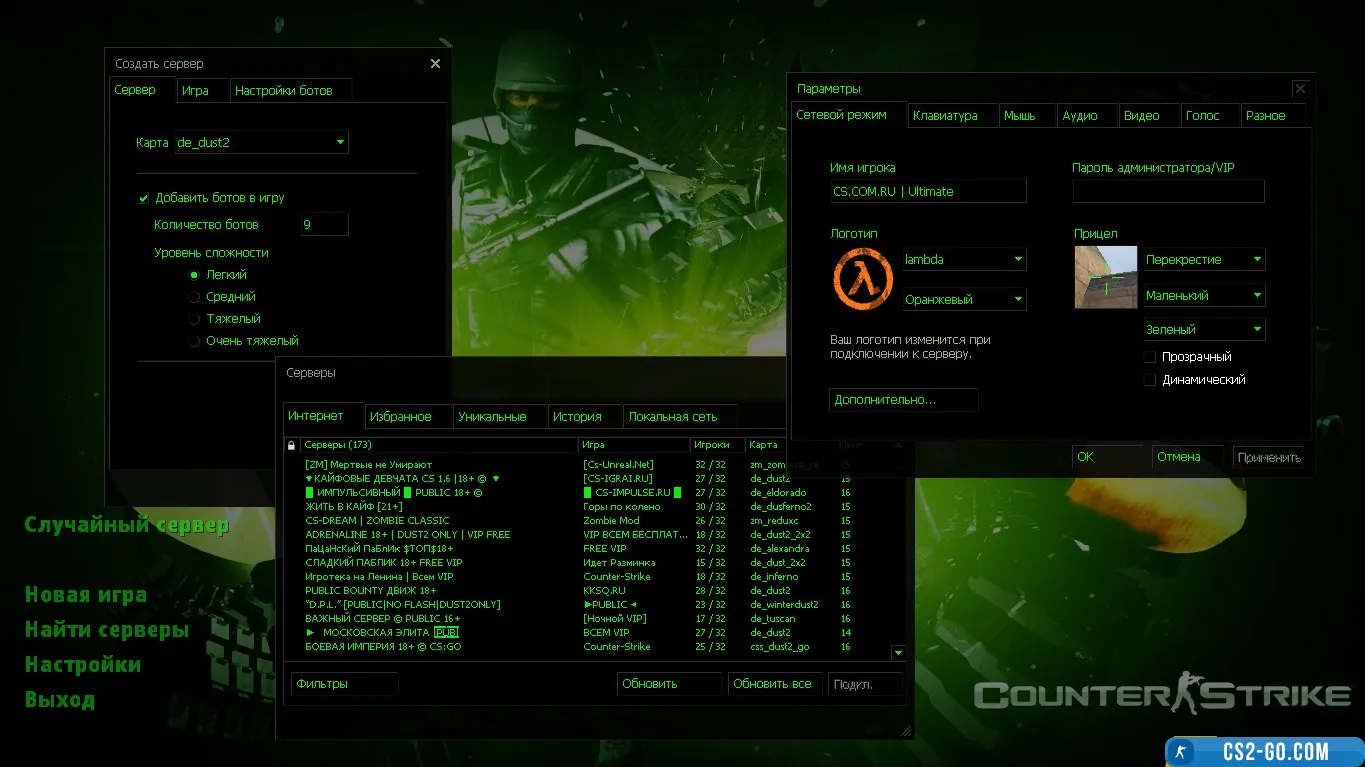Click the crosshair preview thumbnail
This screenshot has height=767, width=1365.
(1105, 277)
